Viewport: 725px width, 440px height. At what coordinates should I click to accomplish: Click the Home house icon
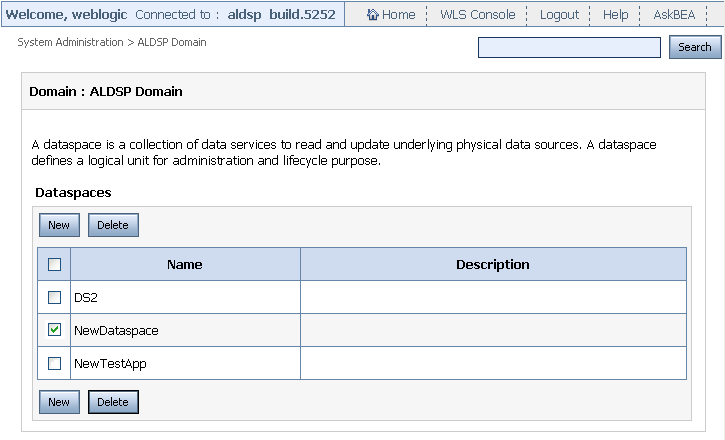tap(373, 15)
